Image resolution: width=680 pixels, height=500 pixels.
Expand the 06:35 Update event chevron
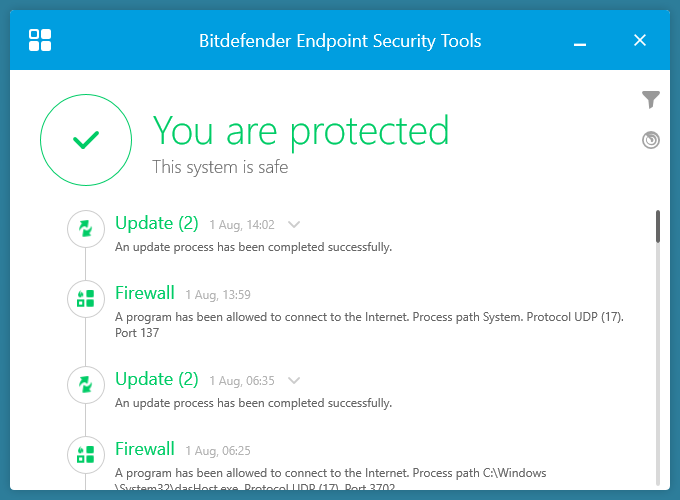(x=294, y=380)
